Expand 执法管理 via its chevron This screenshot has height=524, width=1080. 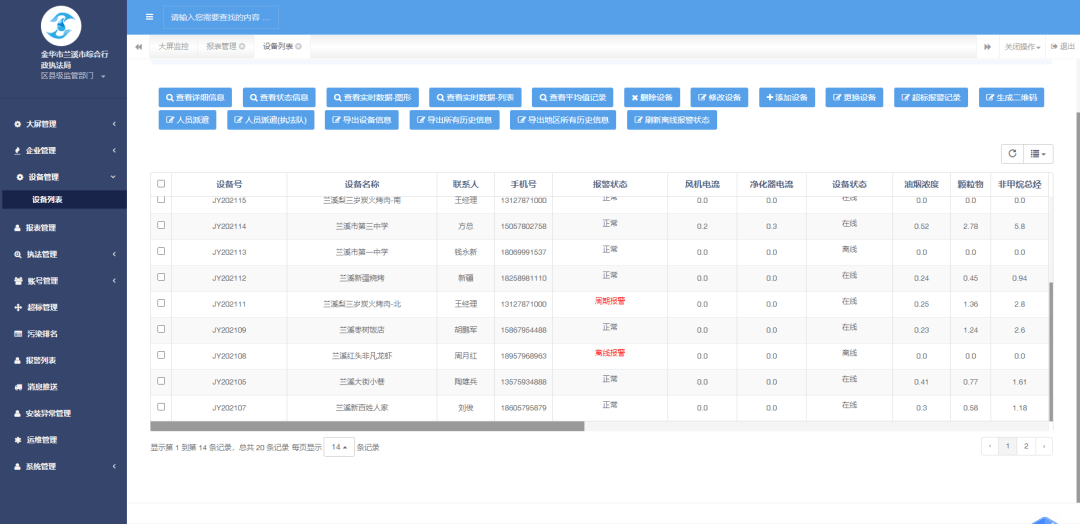[114, 255]
